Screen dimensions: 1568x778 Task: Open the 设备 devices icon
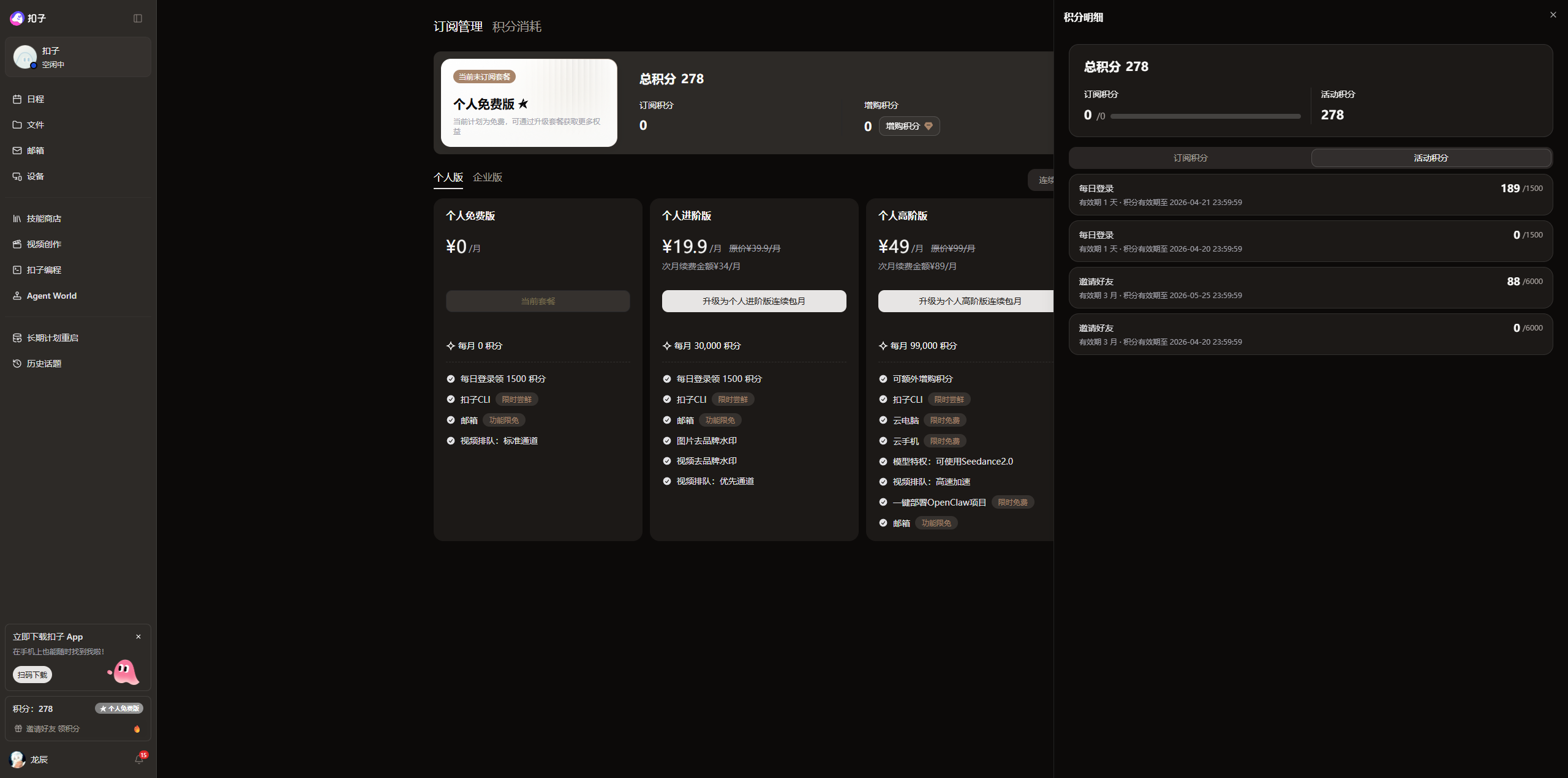coord(17,176)
